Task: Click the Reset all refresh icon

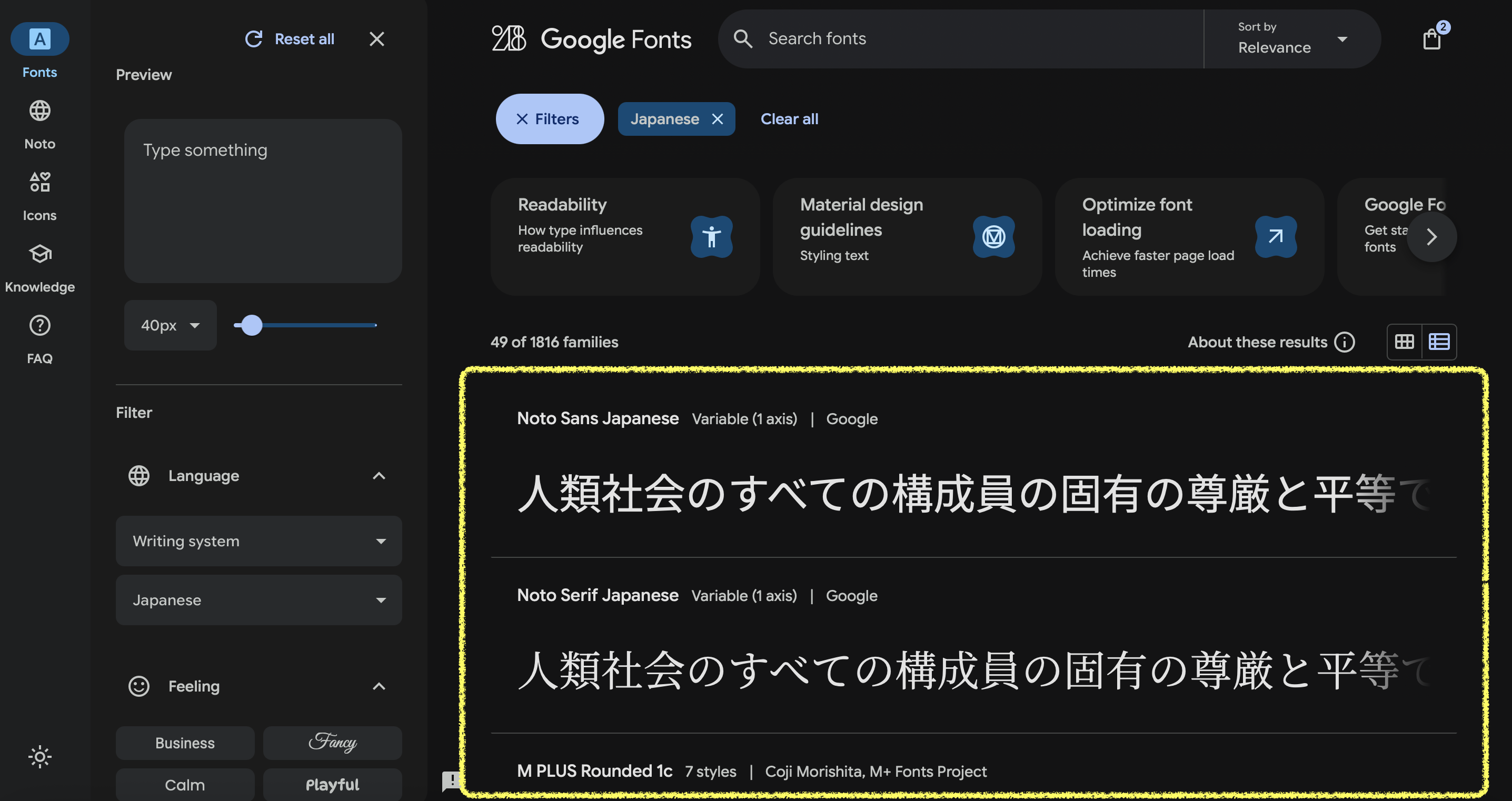Action: [254, 39]
